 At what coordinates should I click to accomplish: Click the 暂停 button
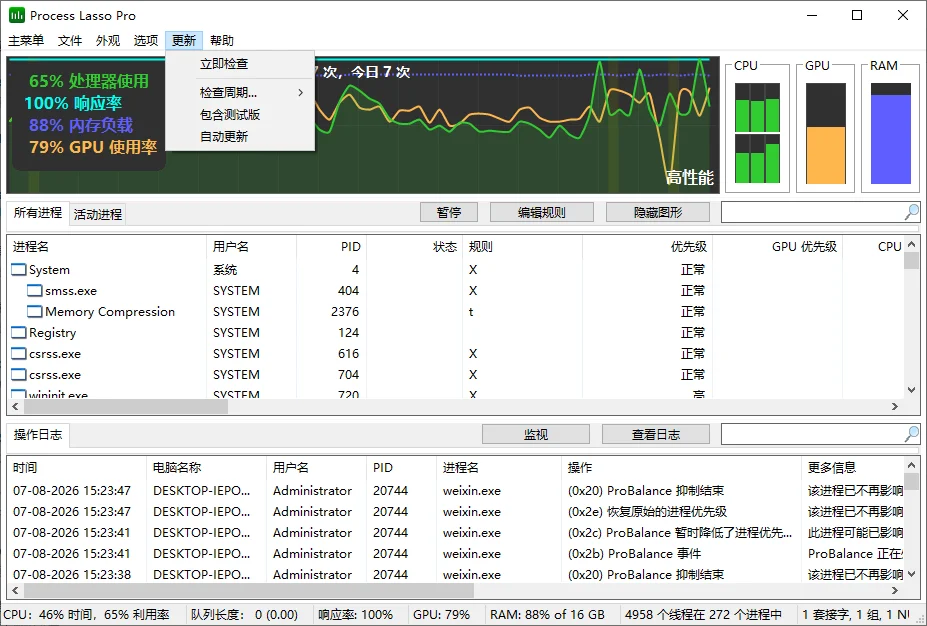(449, 212)
